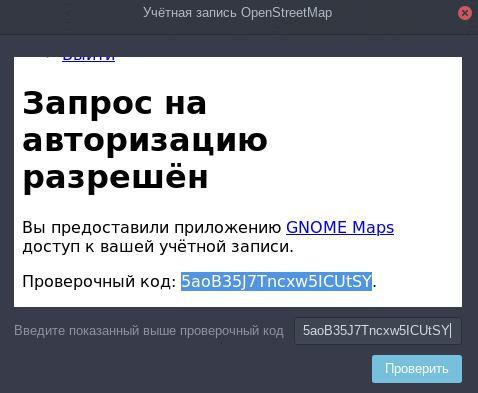The height and width of the screenshot is (393, 478).
Task: Click the highlighted code 5aoB35J7Tncxw5ICUtSY
Action: click(276, 281)
